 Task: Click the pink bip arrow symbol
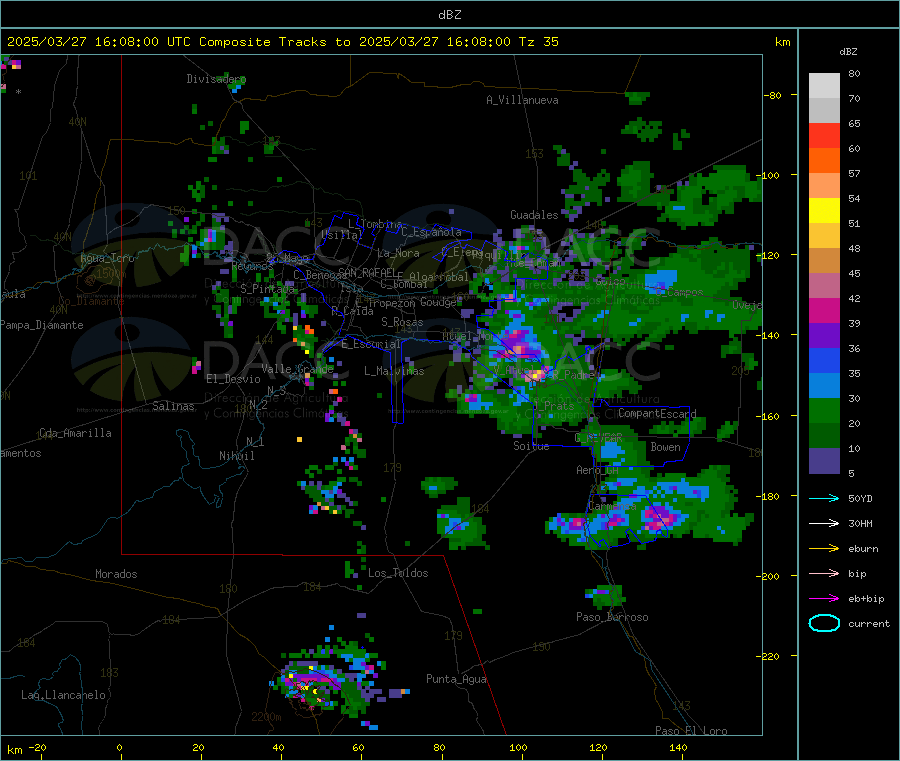(x=824, y=573)
